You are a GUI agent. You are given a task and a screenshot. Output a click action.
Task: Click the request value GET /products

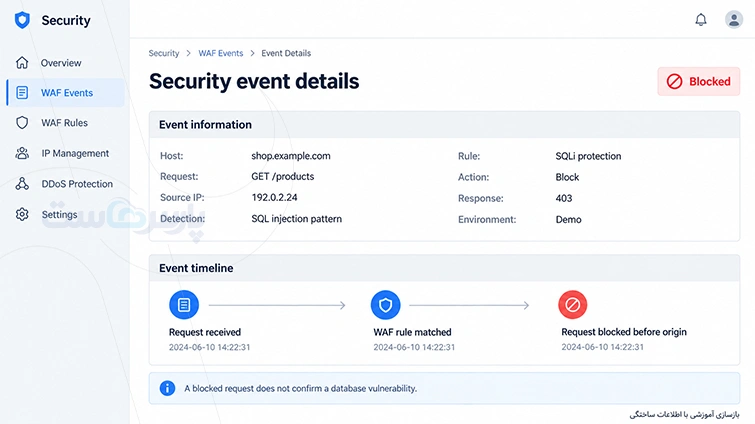click(x=283, y=177)
